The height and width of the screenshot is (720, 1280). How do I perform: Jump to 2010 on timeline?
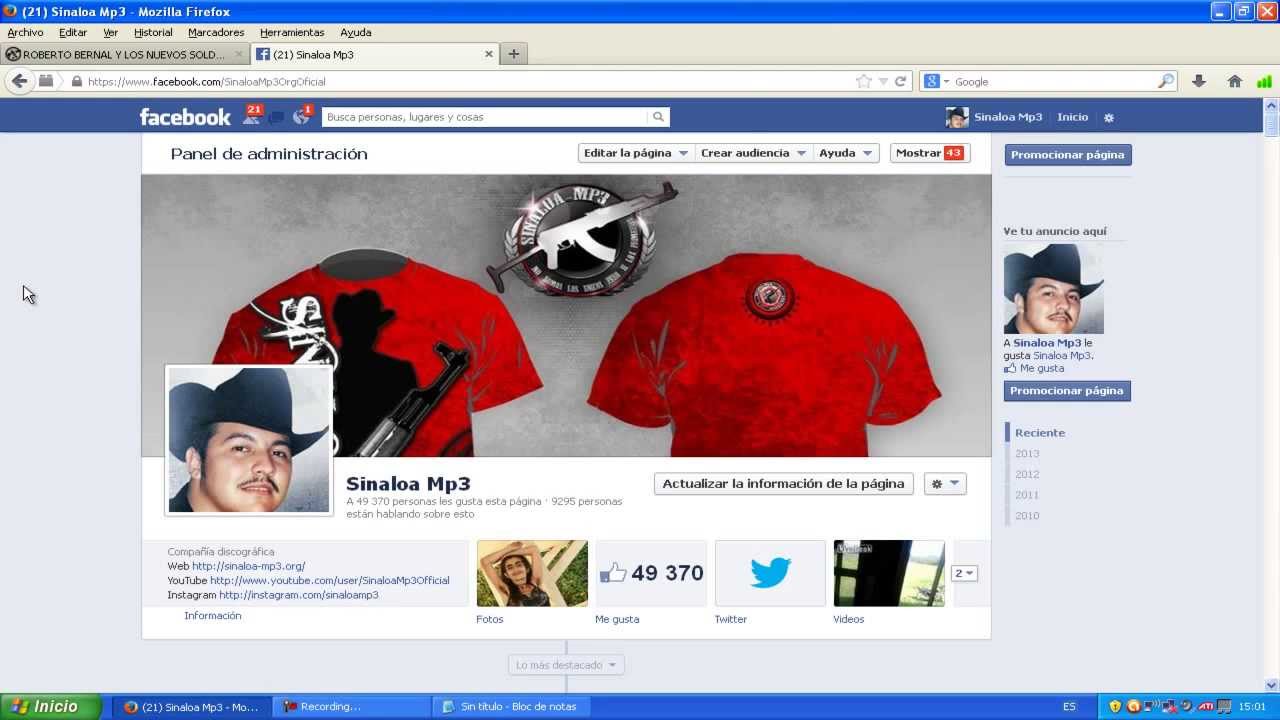[1027, 516]
